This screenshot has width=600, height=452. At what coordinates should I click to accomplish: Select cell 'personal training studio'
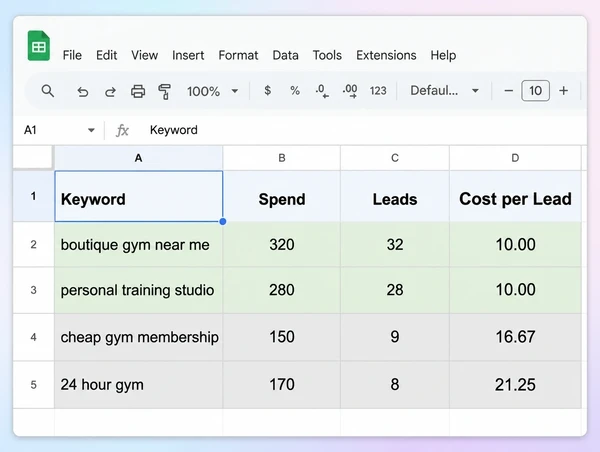point(139,290)
